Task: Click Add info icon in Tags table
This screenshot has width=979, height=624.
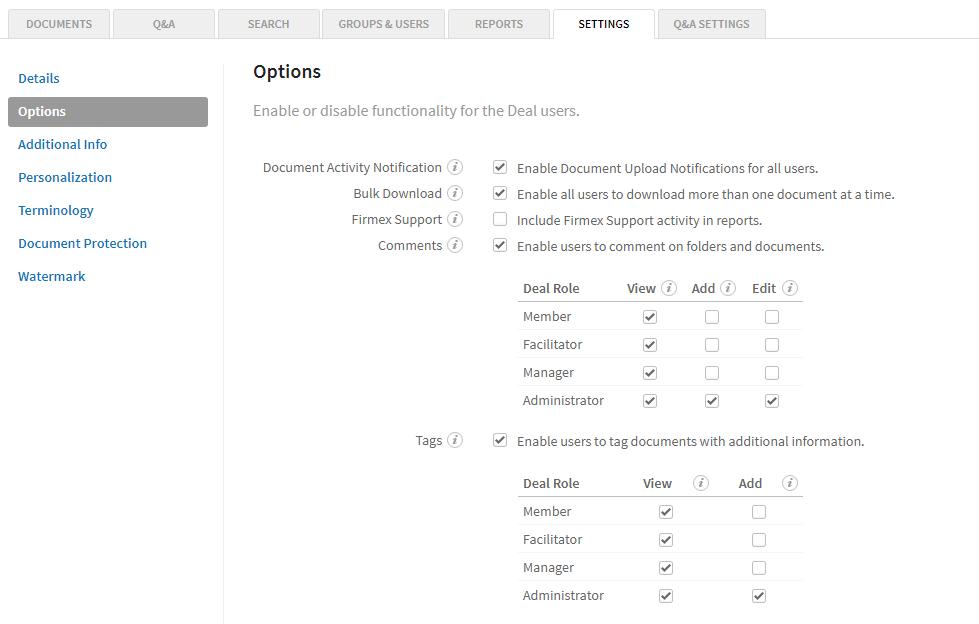Action: click(x=790, y=483)
